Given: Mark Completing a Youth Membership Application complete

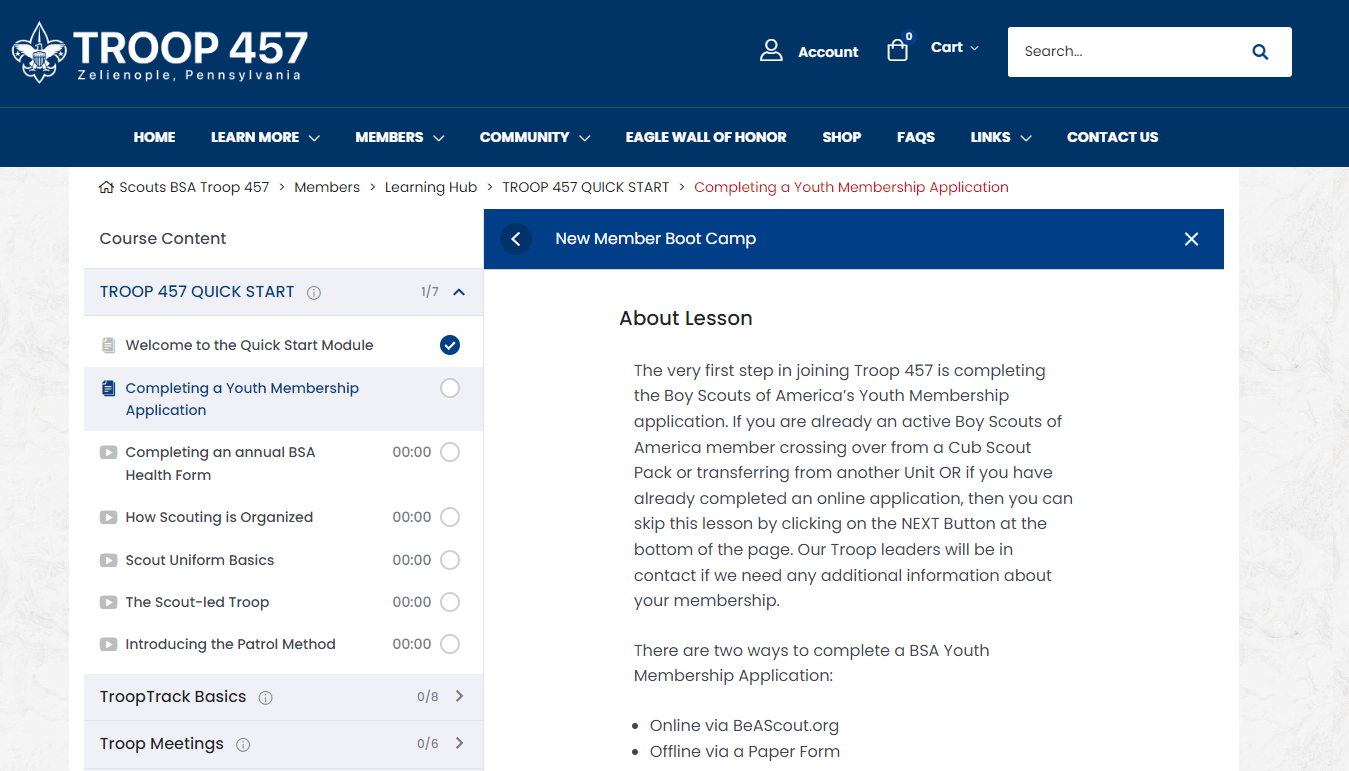Looking at the screenshot, I should [450, 388].
